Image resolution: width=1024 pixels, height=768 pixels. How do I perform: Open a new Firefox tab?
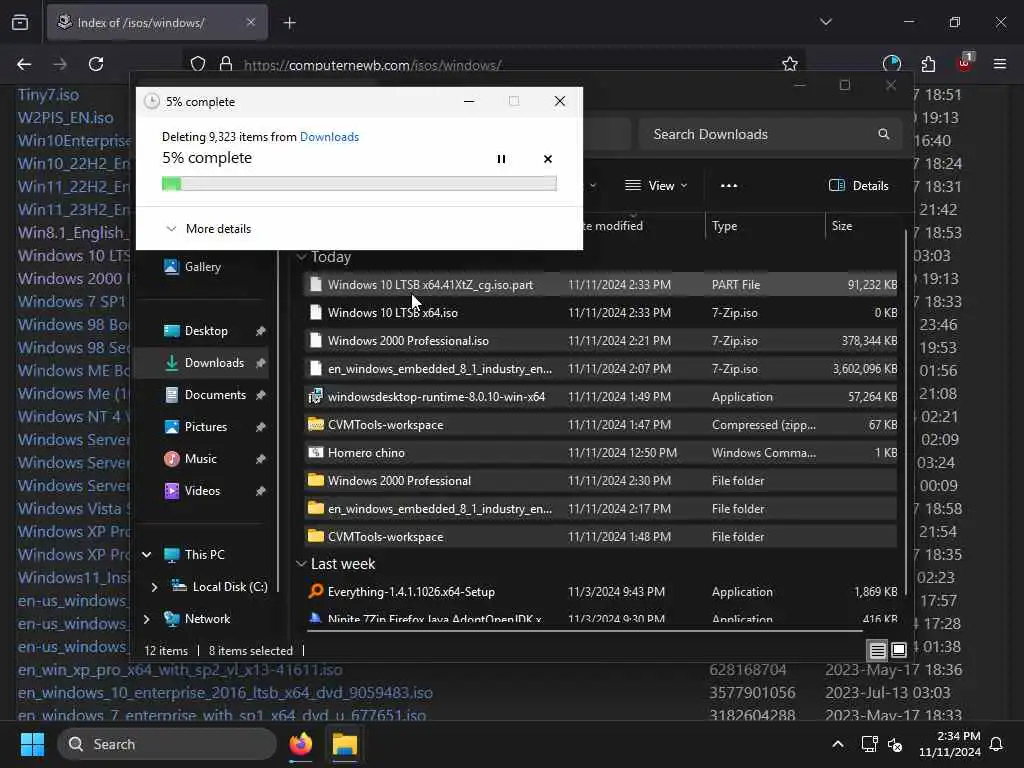click(289, 23)
